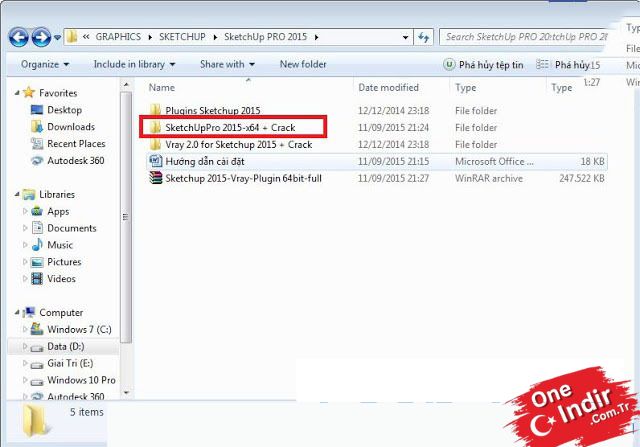
Task: Select SKETCHUP in the address breadcrumb
Action: click(182, 37)
